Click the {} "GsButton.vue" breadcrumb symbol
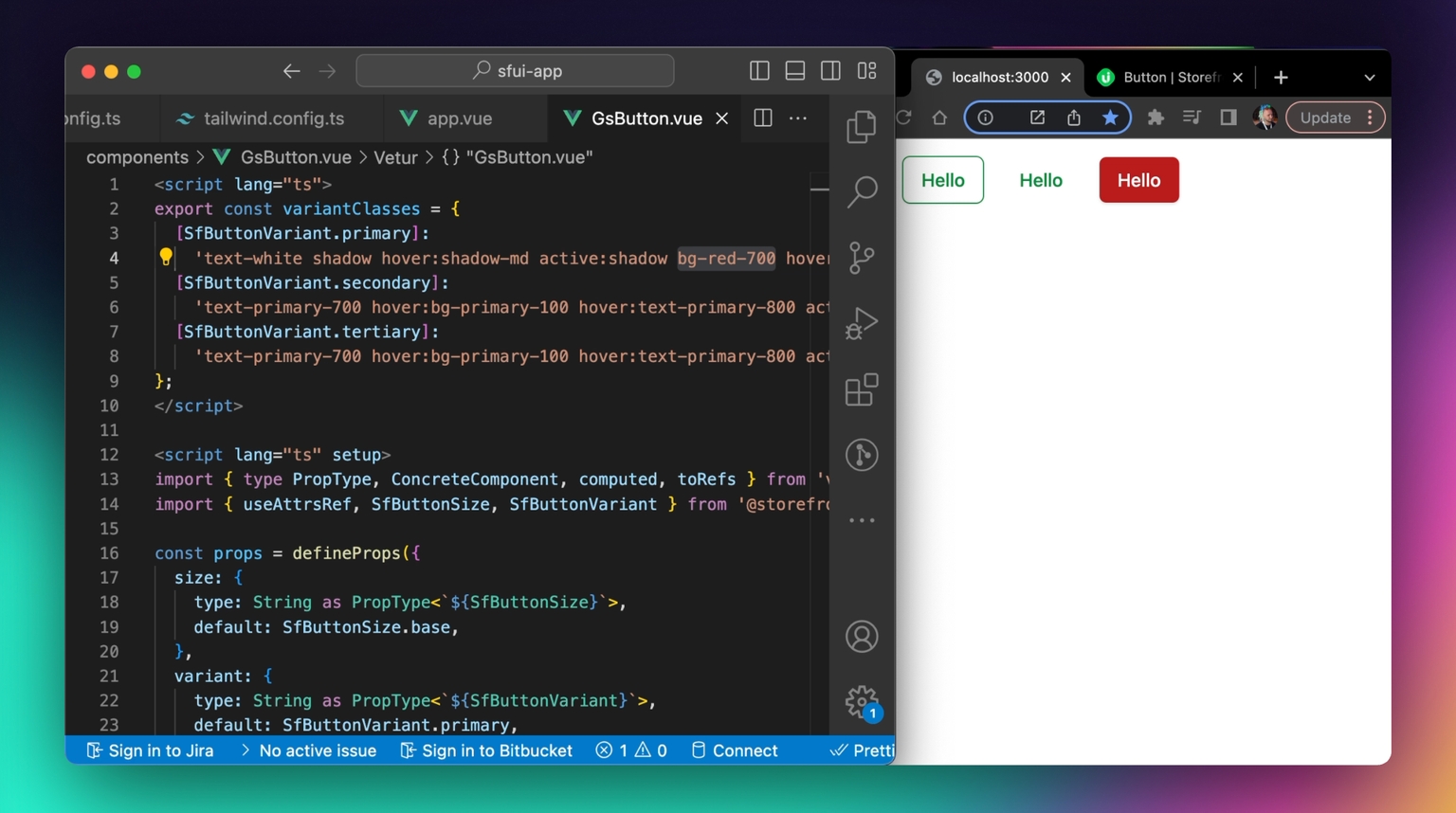Screen dimensions: 1456x813 (x=518, y=157)
